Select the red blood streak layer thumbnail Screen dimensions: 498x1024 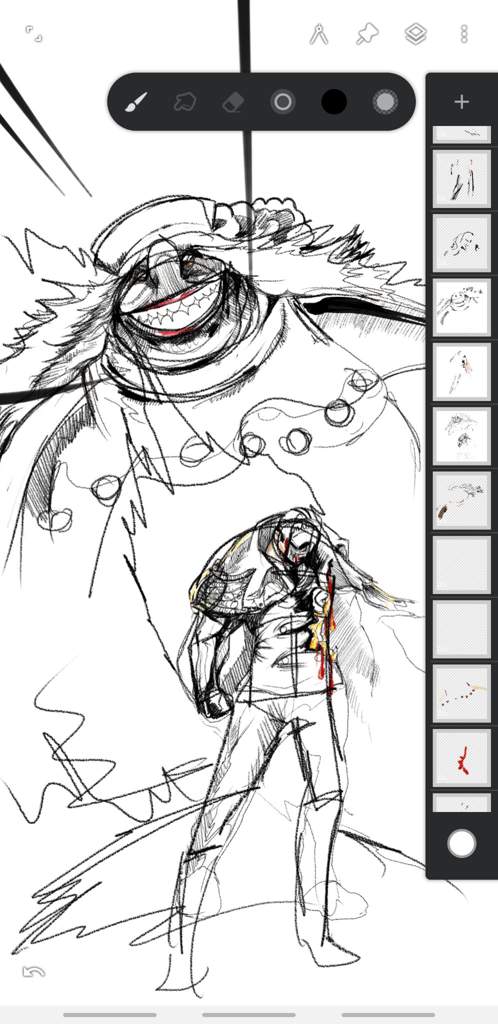[x=461, y=758]
